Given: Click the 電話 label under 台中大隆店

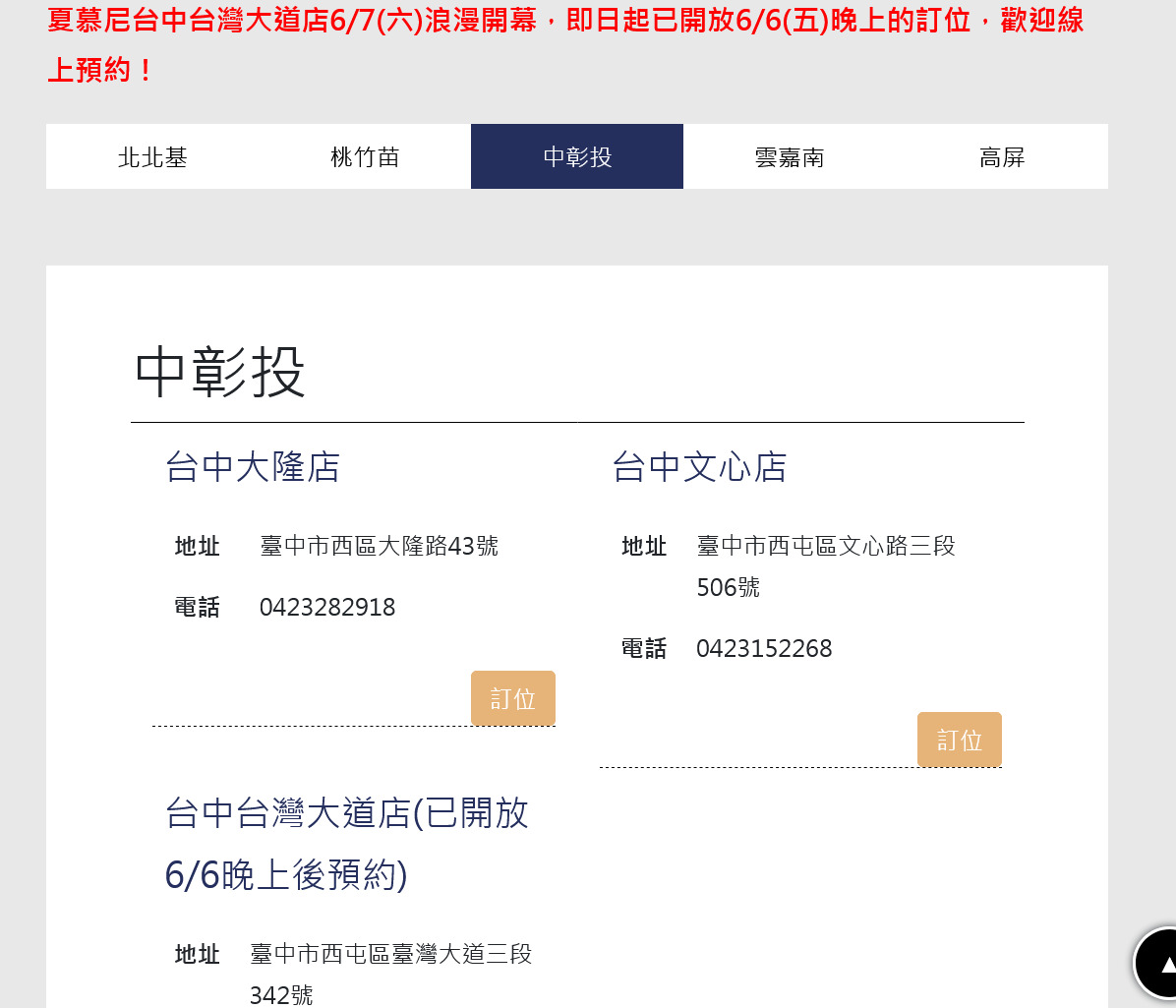Looking at the screenshot, I should [x=197, y=608].
